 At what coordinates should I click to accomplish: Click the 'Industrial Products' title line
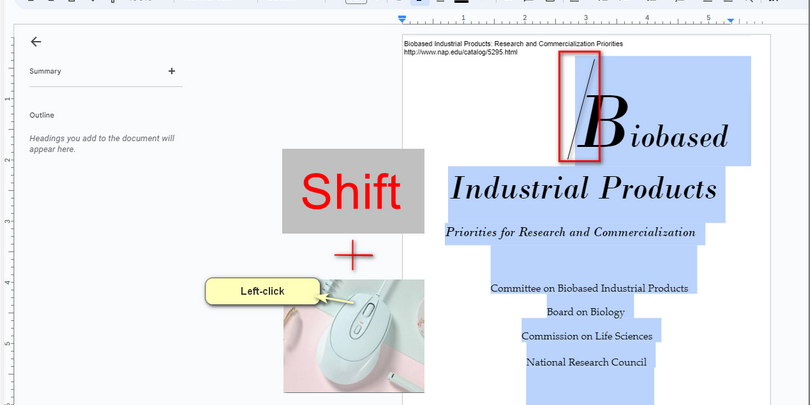coord(584,189)
